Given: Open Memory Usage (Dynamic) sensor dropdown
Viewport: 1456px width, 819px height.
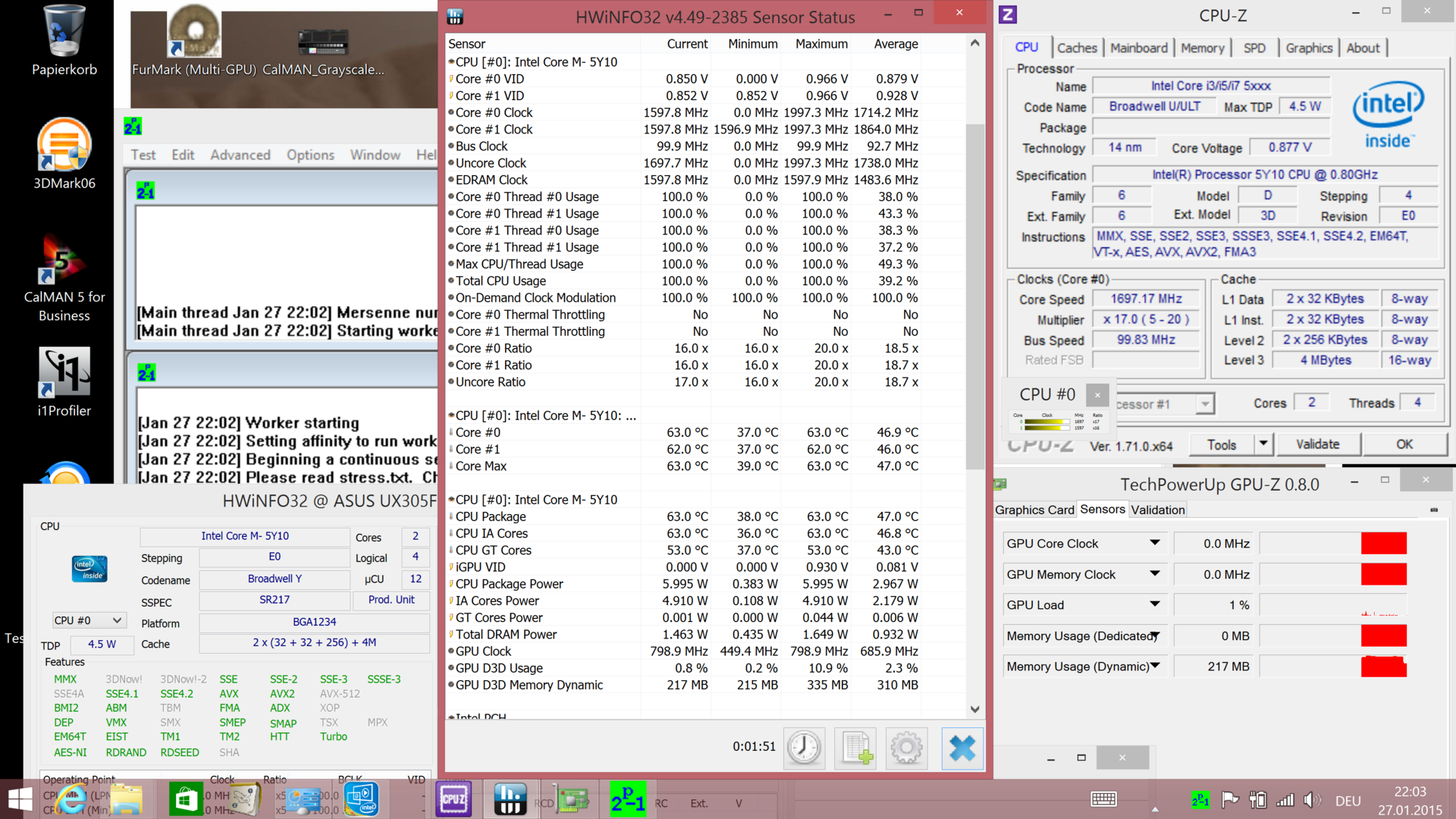Looking at the screenshot, I should pyautogui.click(x=1154, y=666).
